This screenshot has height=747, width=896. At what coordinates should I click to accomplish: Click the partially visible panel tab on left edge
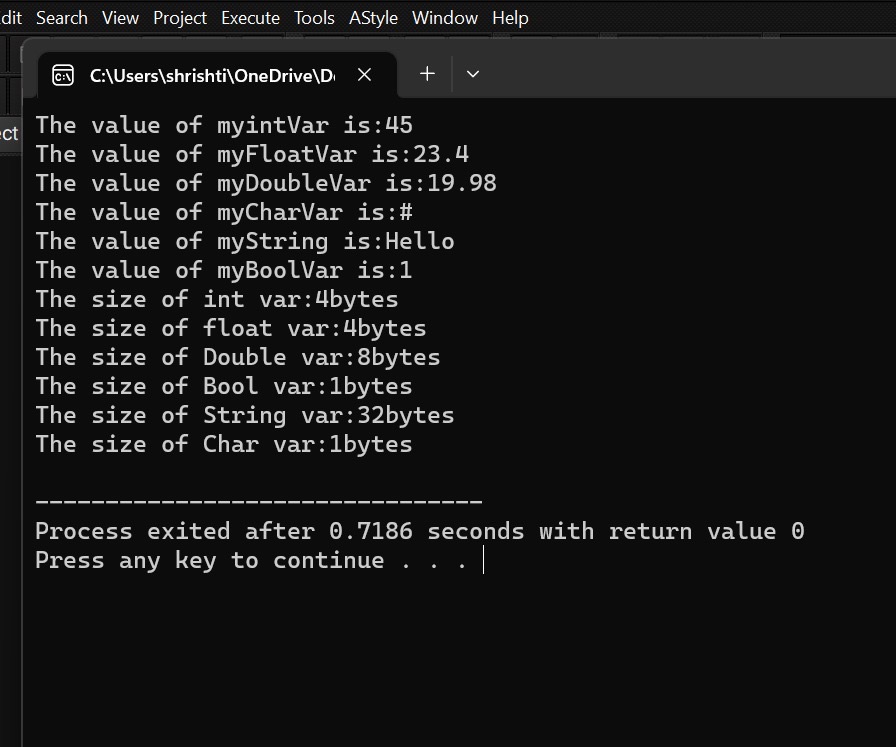pyautogui.click(x=8, y=133)
